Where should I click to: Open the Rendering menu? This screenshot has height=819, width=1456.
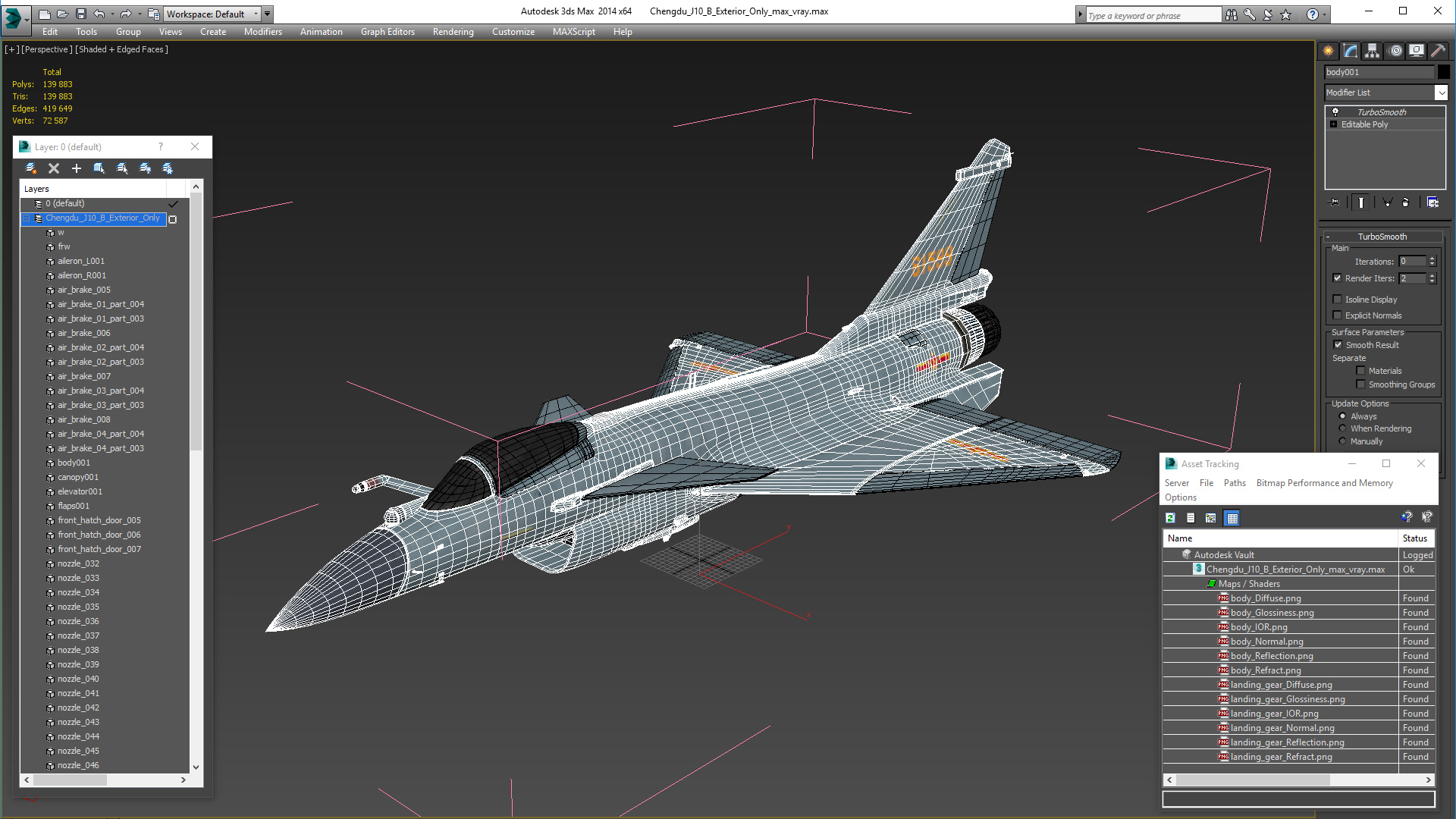click(x=453, y=32)
